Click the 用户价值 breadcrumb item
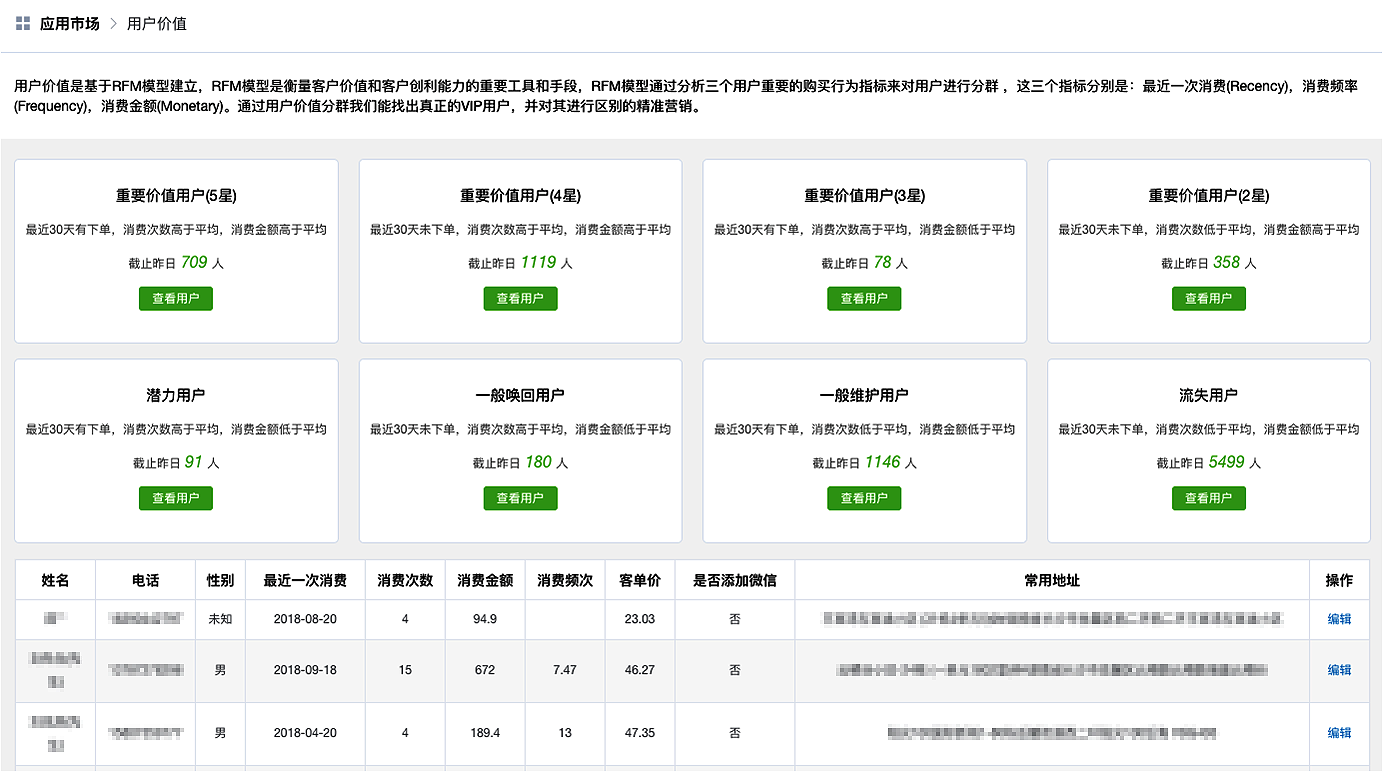The height and width of the screenshot is (772, 1383). pos(157,24)
